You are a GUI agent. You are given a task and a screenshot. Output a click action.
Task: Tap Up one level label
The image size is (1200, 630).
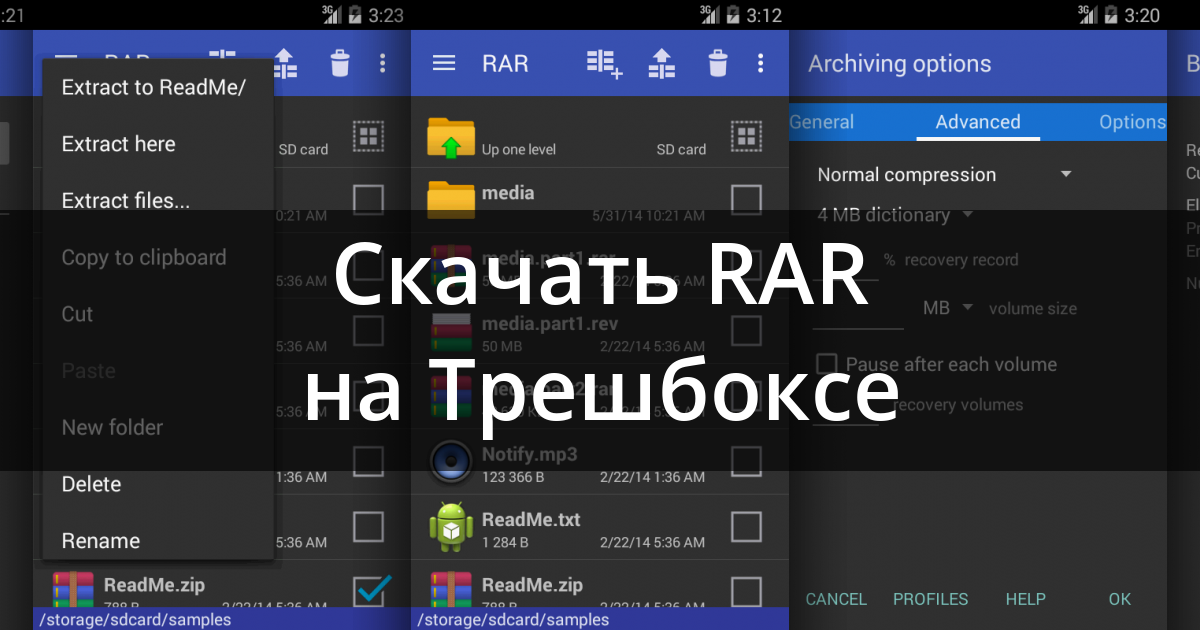[518, 149]
